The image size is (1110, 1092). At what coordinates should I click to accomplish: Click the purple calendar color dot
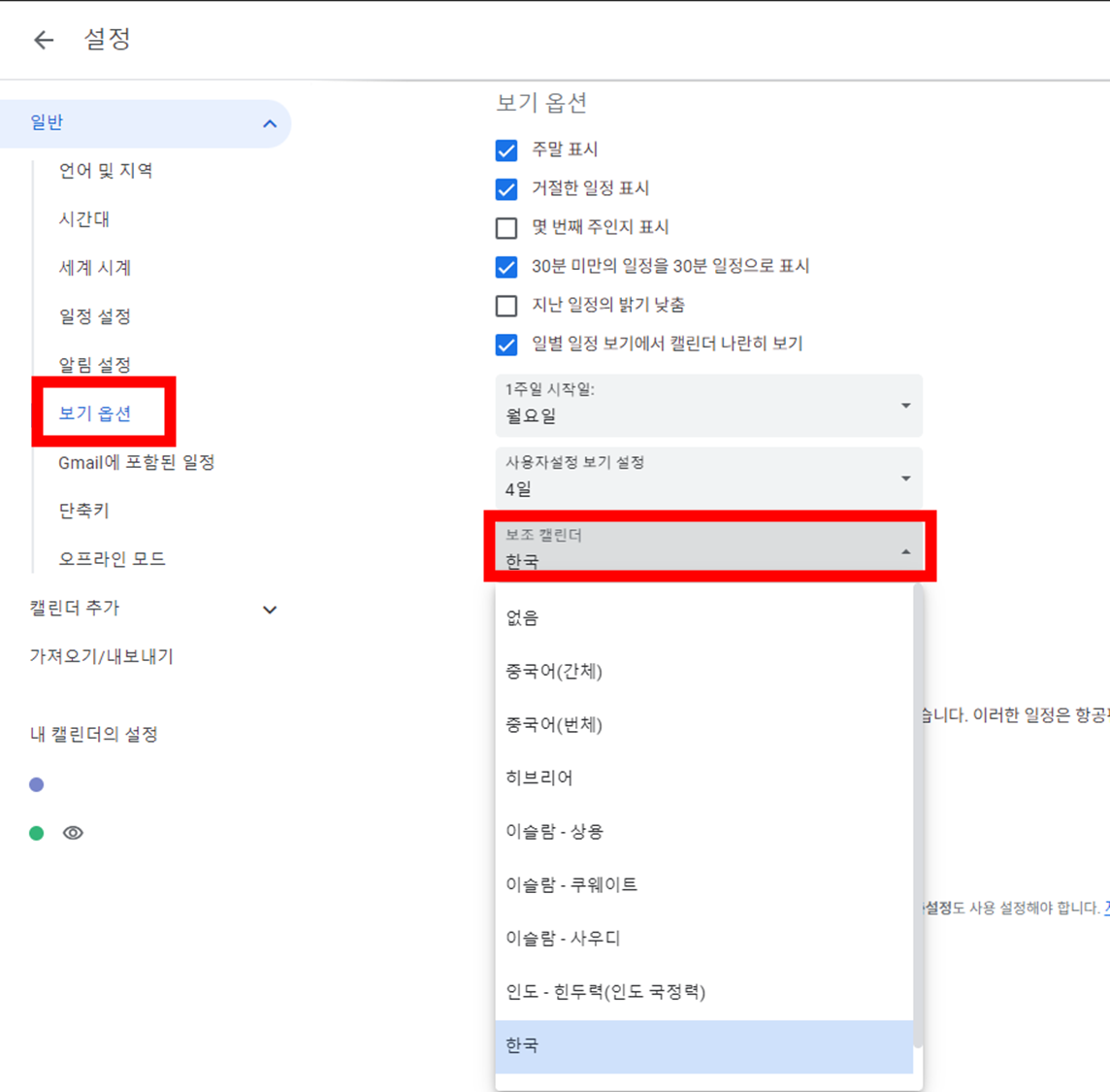click(37, 784)
